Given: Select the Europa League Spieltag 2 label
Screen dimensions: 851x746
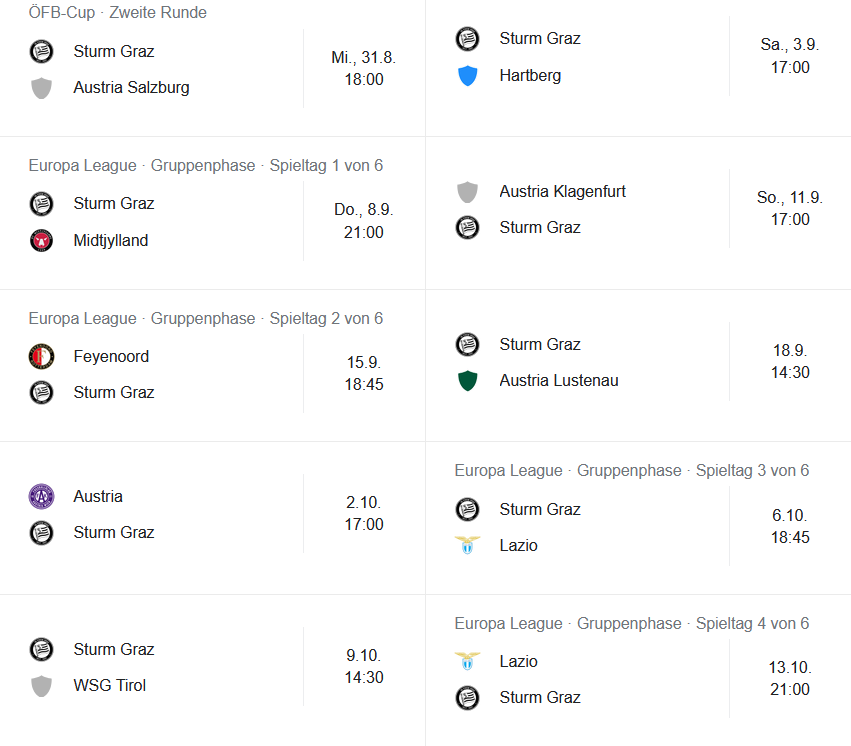Looking at the screenshot, I should click(x=206, y=318).
